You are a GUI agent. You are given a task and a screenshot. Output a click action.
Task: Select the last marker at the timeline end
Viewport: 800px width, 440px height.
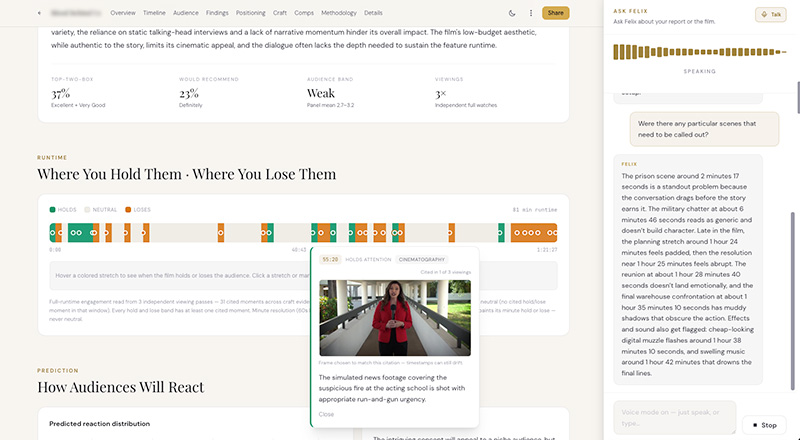(555, 233)
